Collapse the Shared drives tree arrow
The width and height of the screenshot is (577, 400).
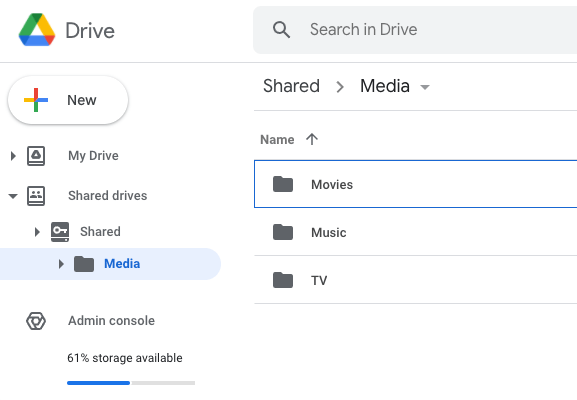13,196
